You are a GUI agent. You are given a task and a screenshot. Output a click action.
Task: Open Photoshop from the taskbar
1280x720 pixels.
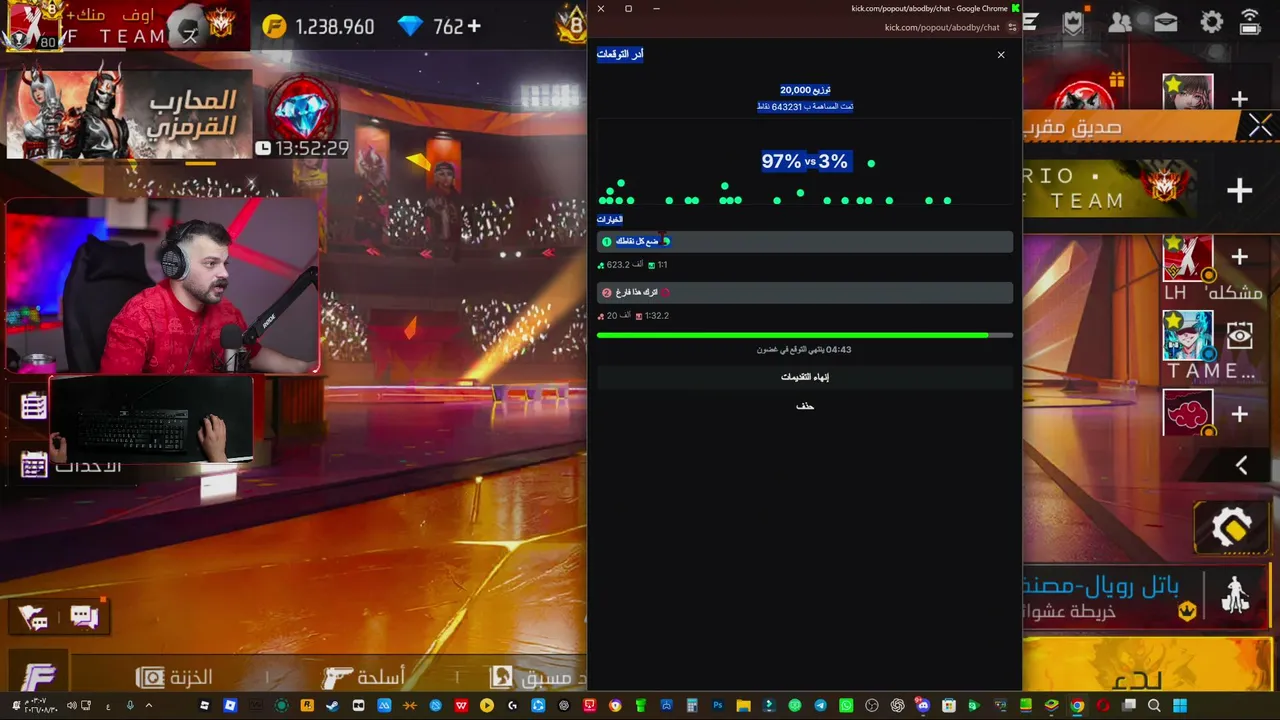[717, 706]
